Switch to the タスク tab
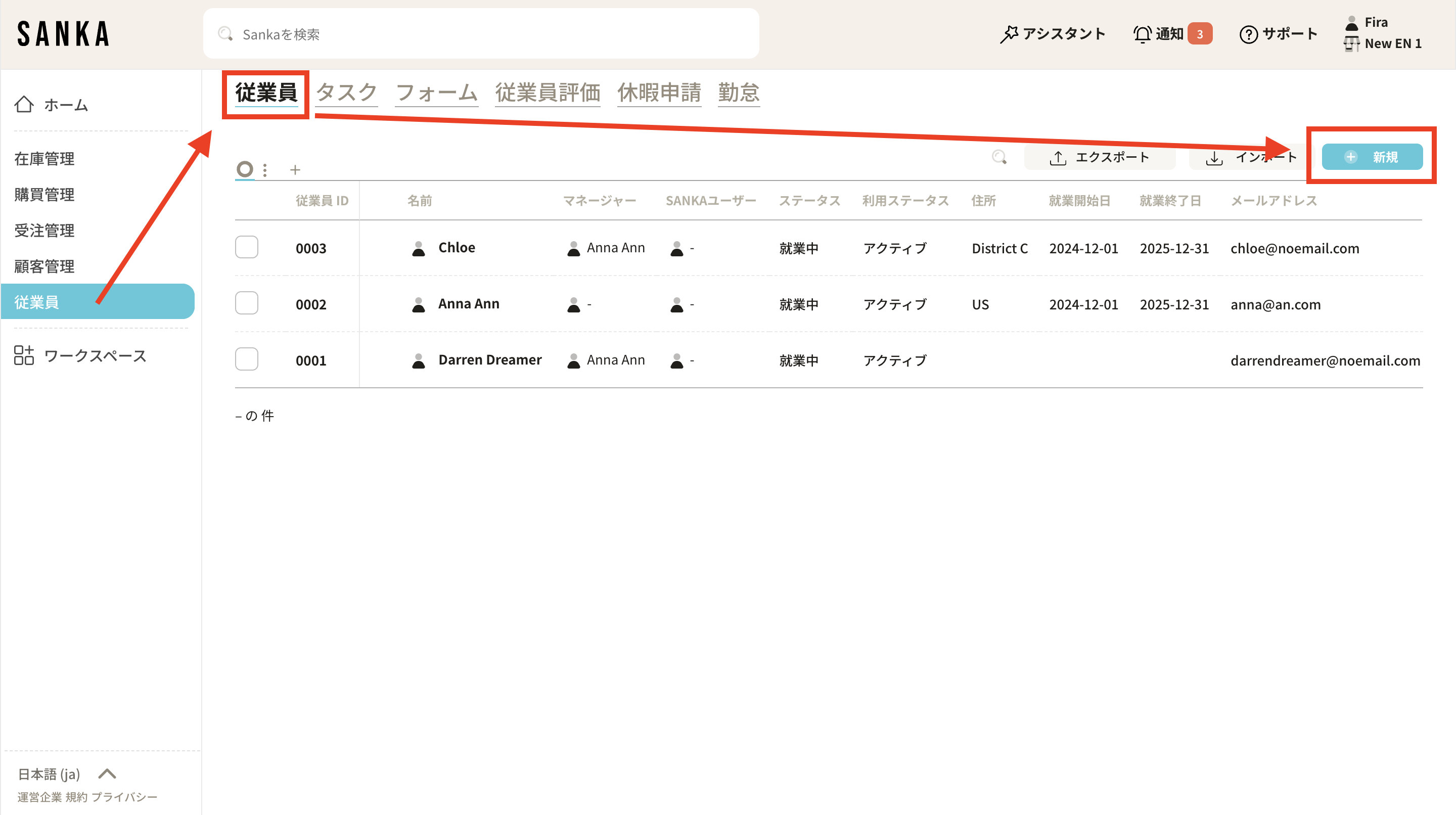 tap(346, 92)
